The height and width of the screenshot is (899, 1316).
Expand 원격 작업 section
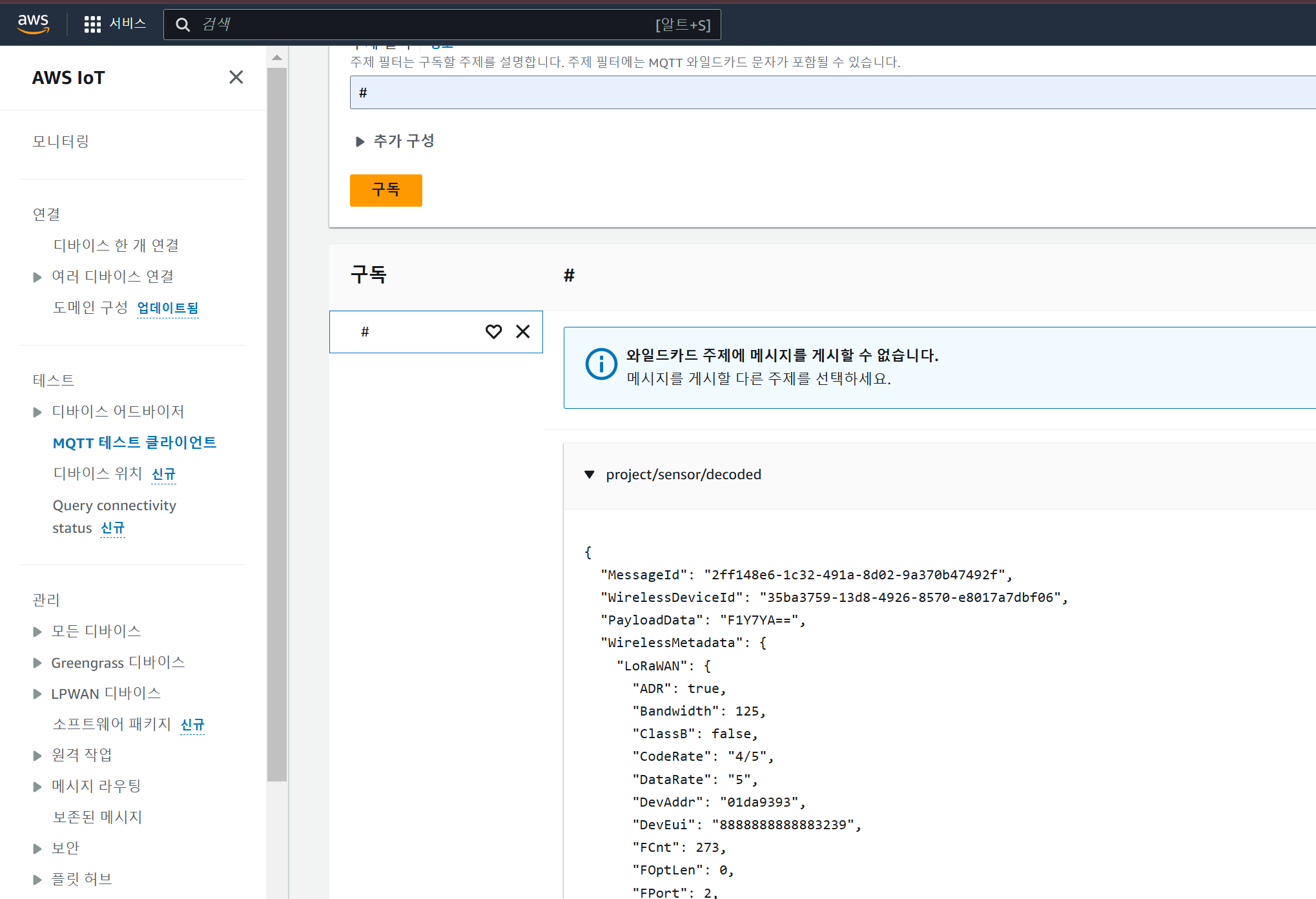click(37, 756)
